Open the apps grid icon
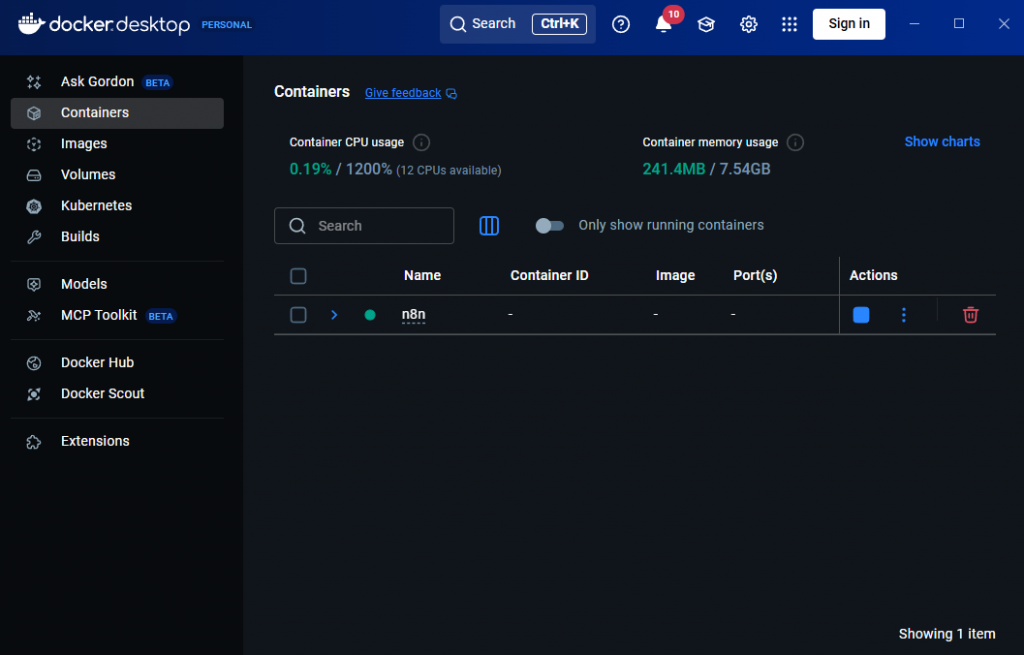 [x=790, y=24]
